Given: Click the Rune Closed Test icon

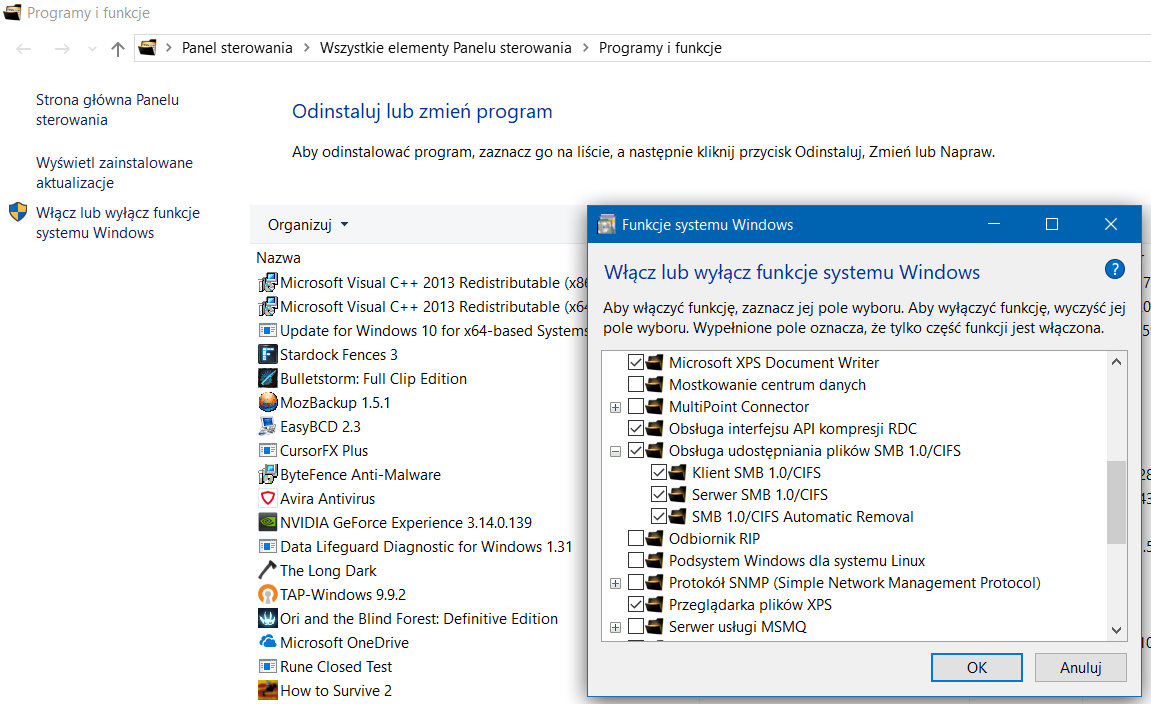Looking at the screenshot, I should (x=268, y=667).
